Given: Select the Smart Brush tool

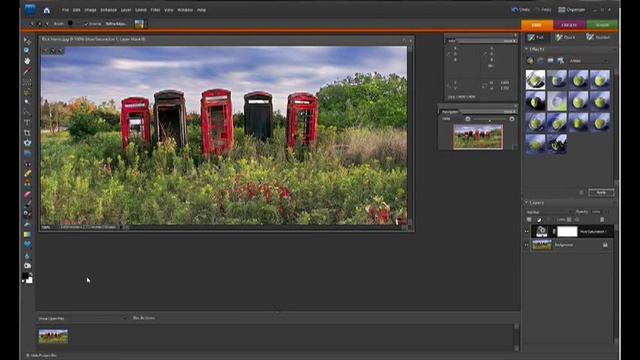Looking at the screenshot, I should 27,214.
